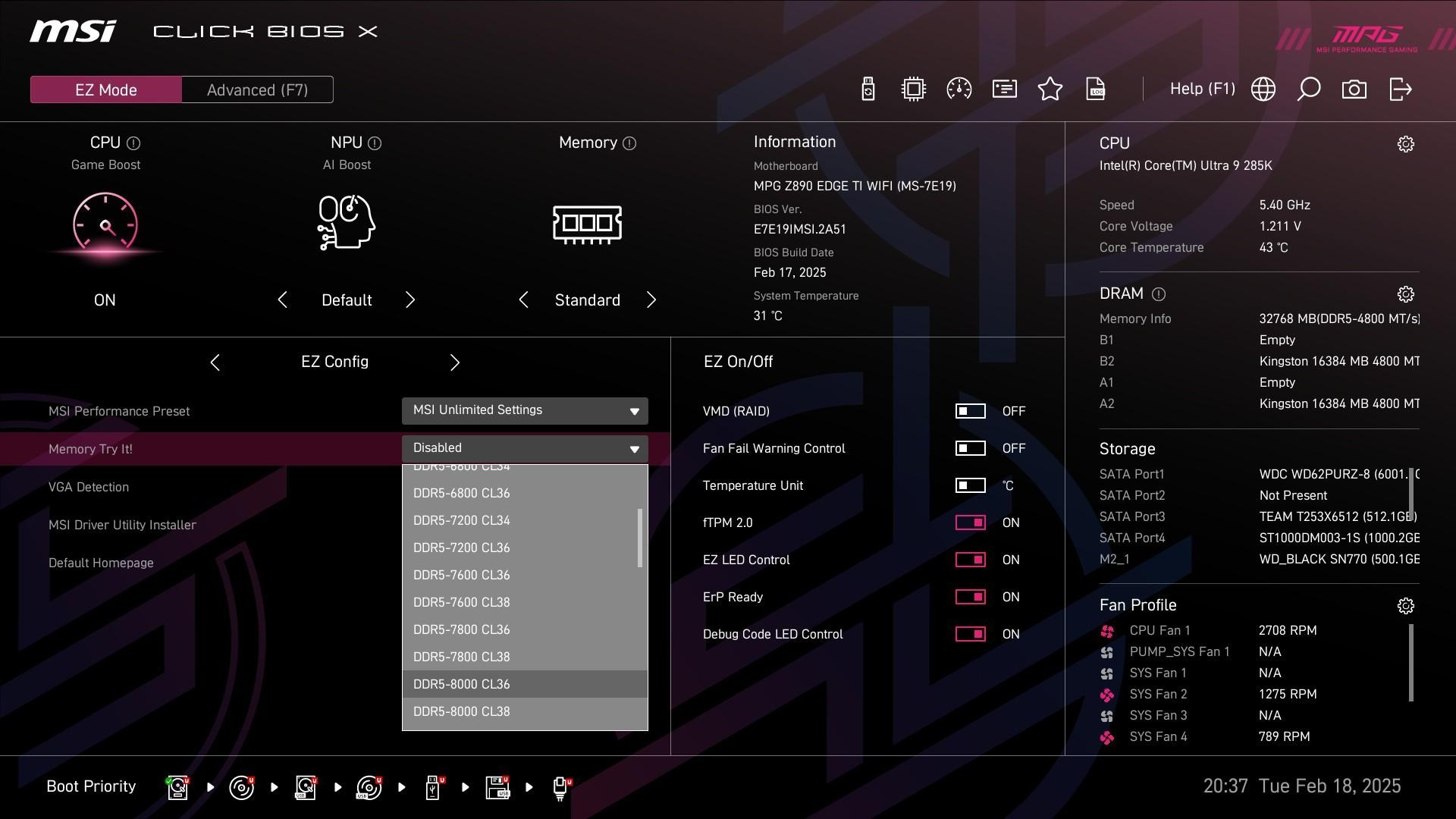
Task: Select DDR5-7800 CL38 option
Action: 525,657
